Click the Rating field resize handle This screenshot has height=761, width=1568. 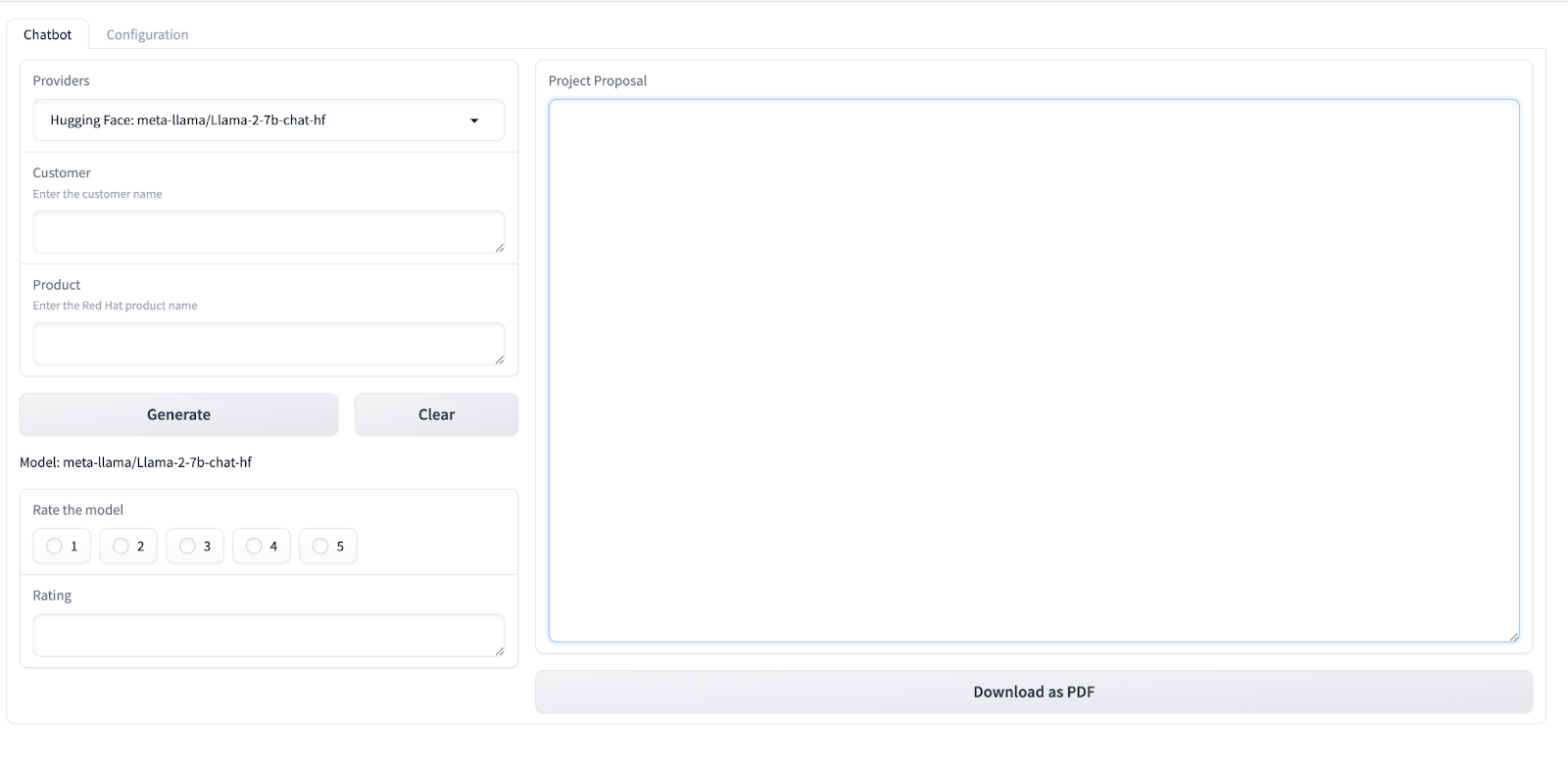[x=500, y=651]
